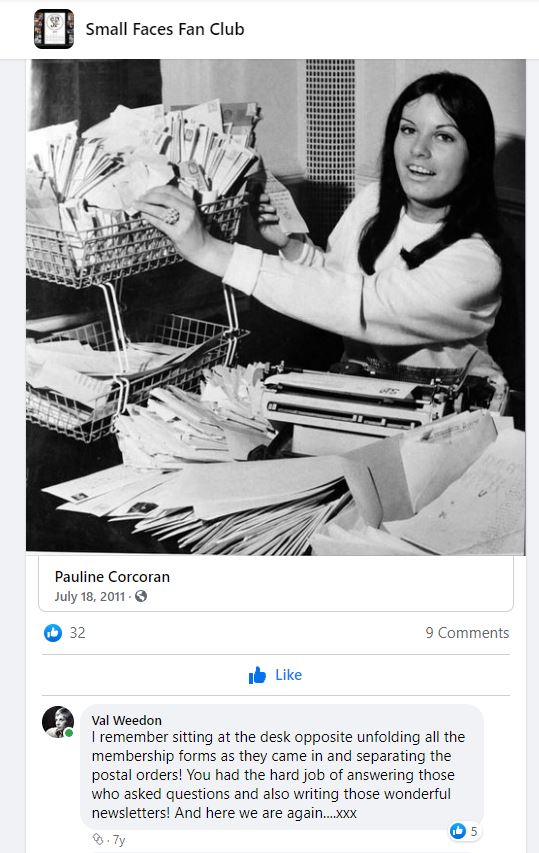Open Val Weedon's profile picture
539x853 pixels.
[x=58, y=722]
